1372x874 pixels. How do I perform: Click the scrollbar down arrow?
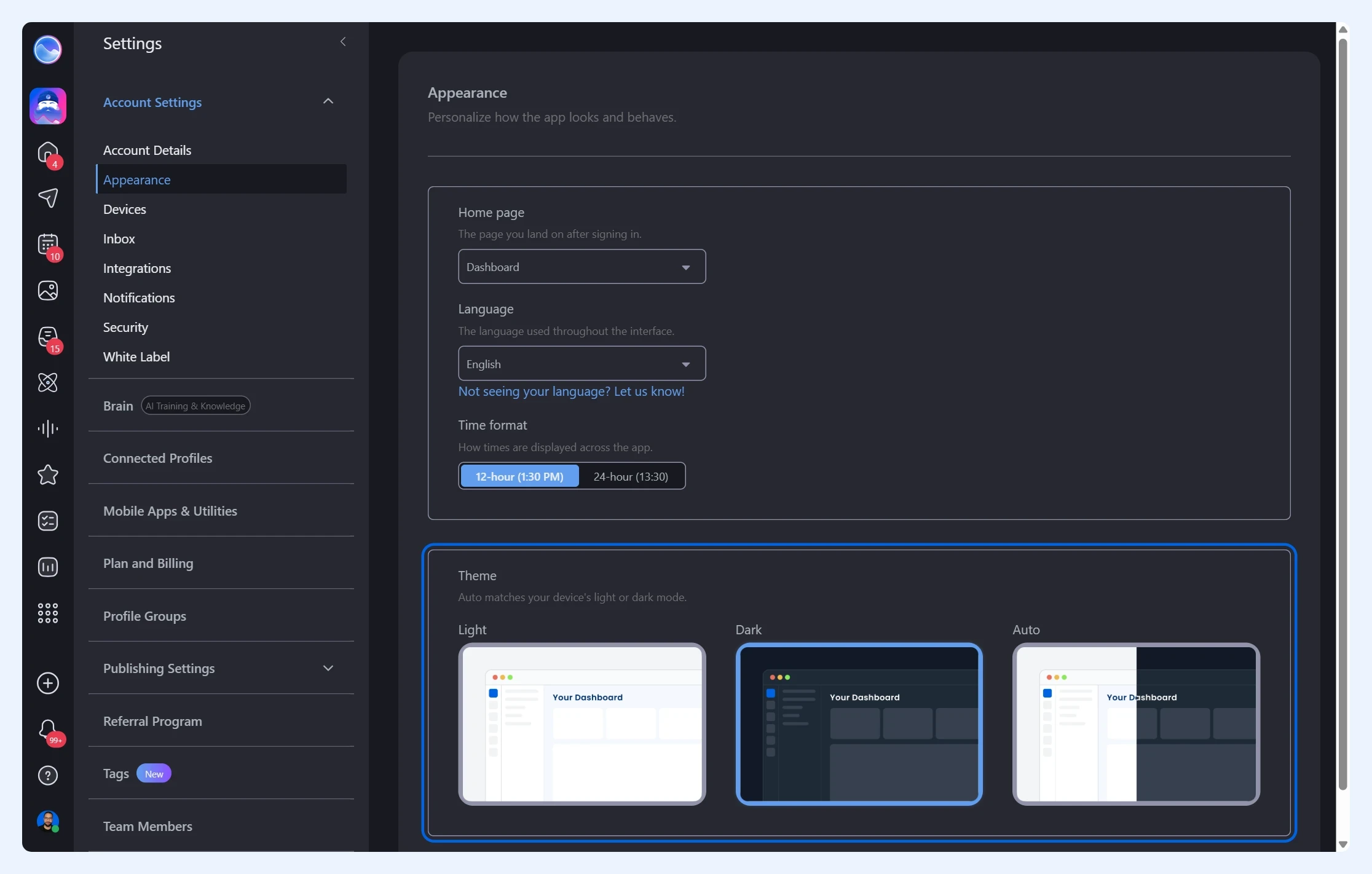click(1343, 844)
